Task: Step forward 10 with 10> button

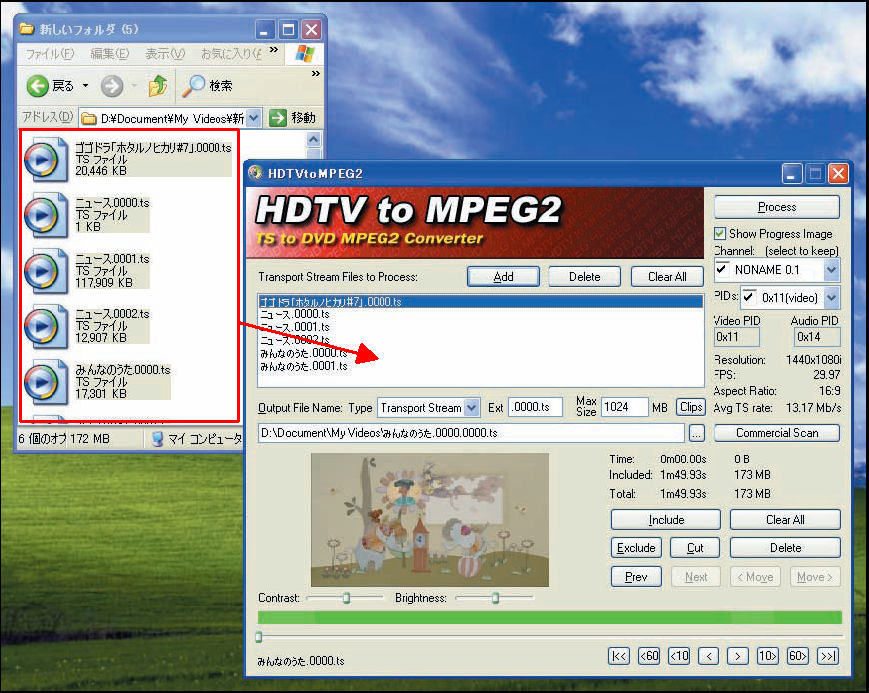Action: point(768,656)
